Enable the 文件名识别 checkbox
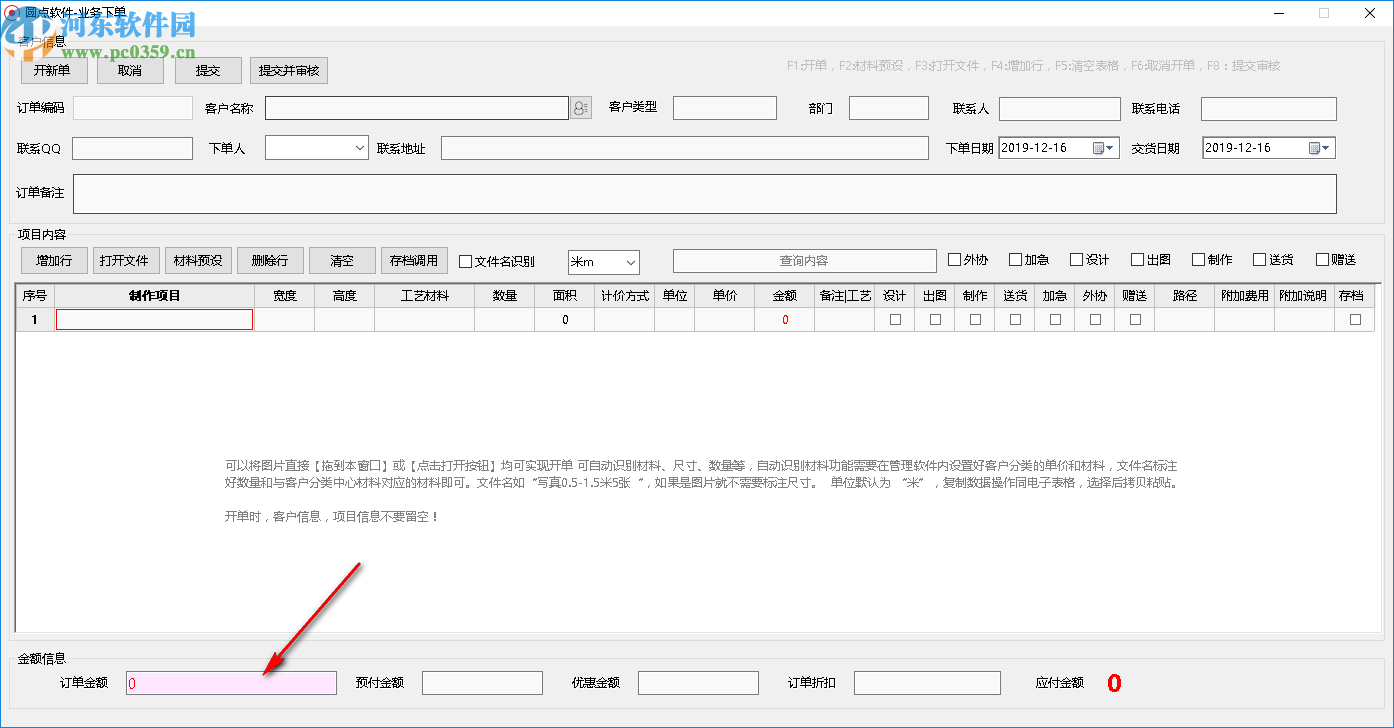Viewport: 1394px width, 728px height. [x=465, y=260]
